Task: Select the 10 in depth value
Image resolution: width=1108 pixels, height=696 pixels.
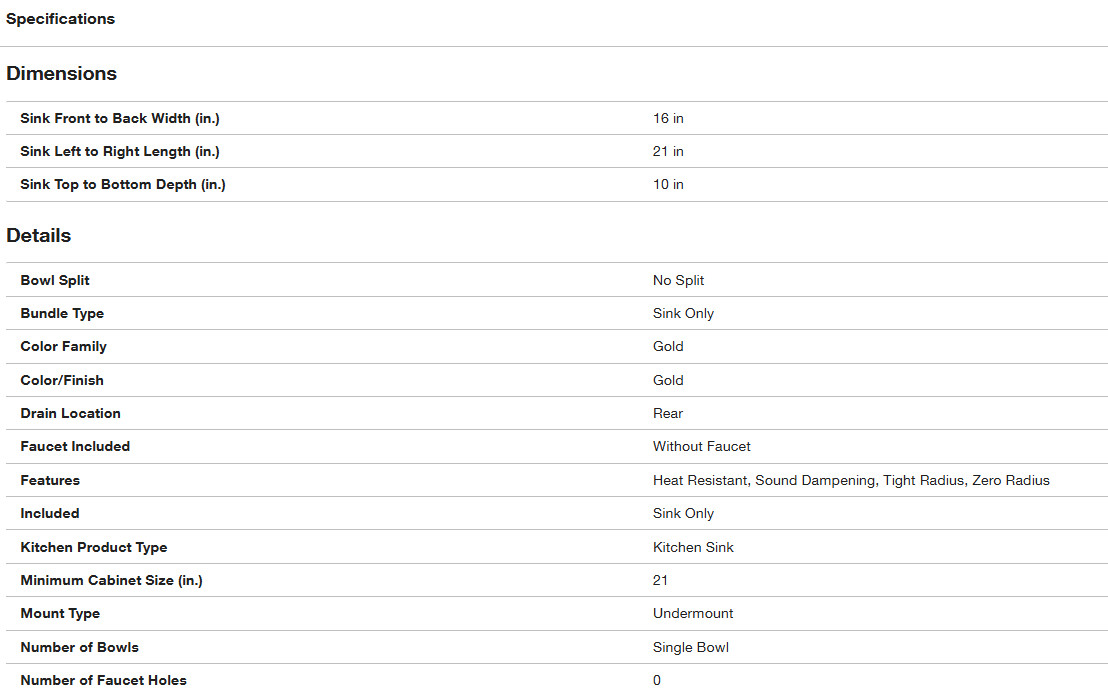Action: pyautogui.click(x=668, y=184)
